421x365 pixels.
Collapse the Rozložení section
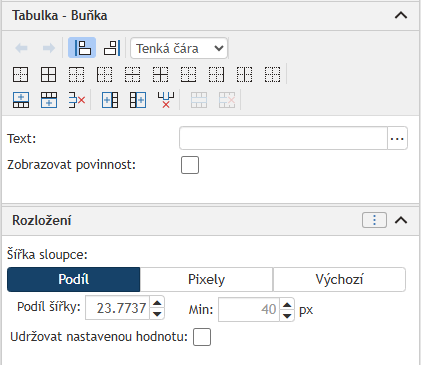(x=401, y=220)
